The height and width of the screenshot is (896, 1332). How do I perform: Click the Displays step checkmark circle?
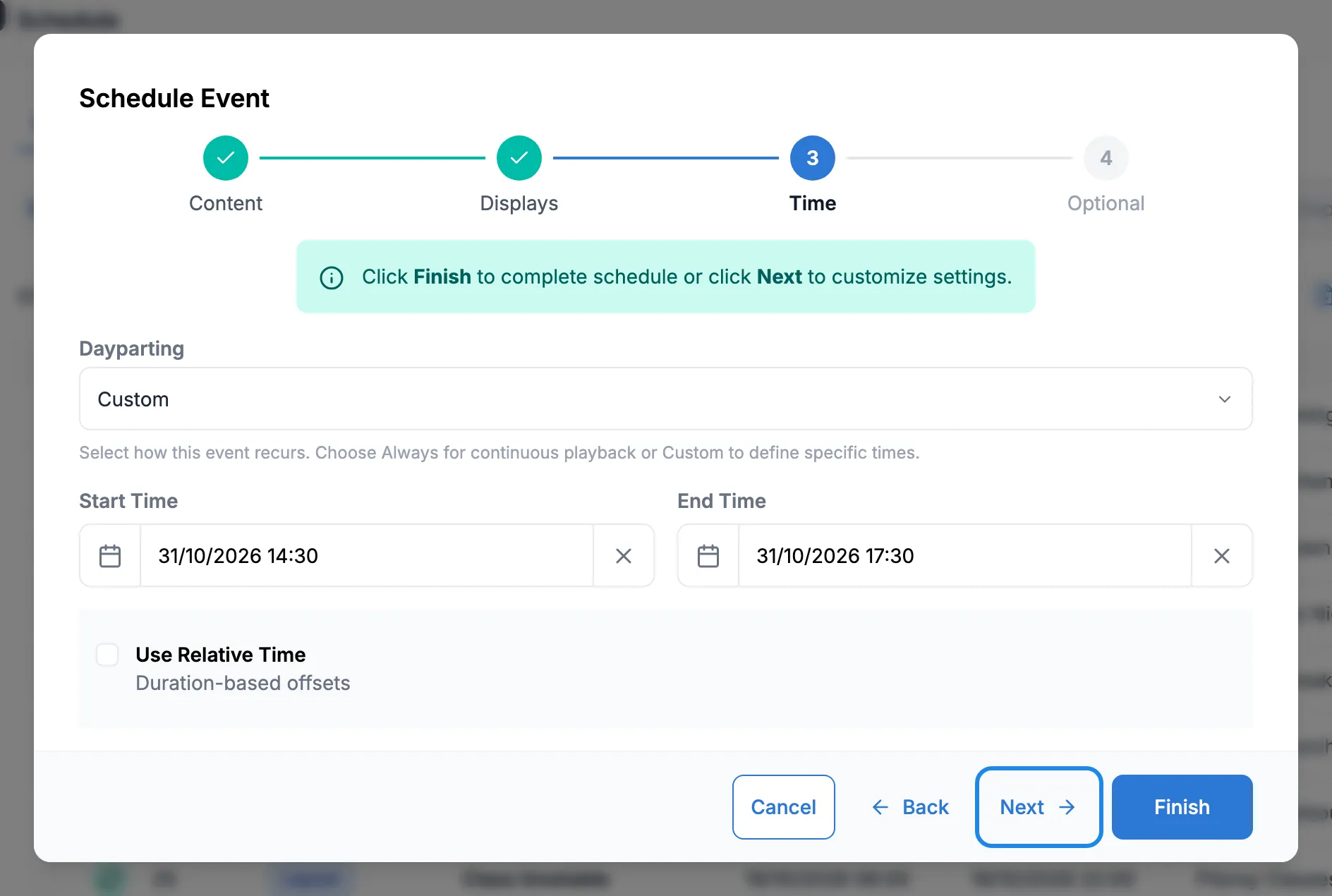[x=519, y=158]
